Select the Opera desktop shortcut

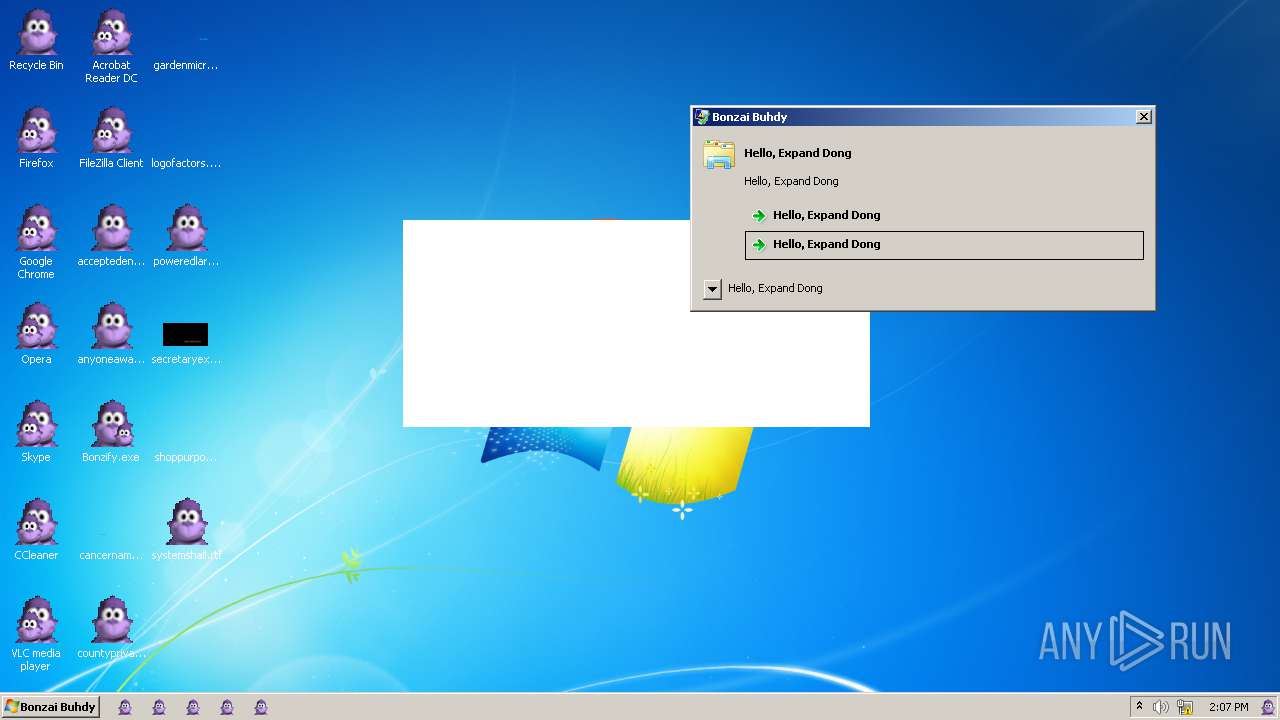(36, 334)
